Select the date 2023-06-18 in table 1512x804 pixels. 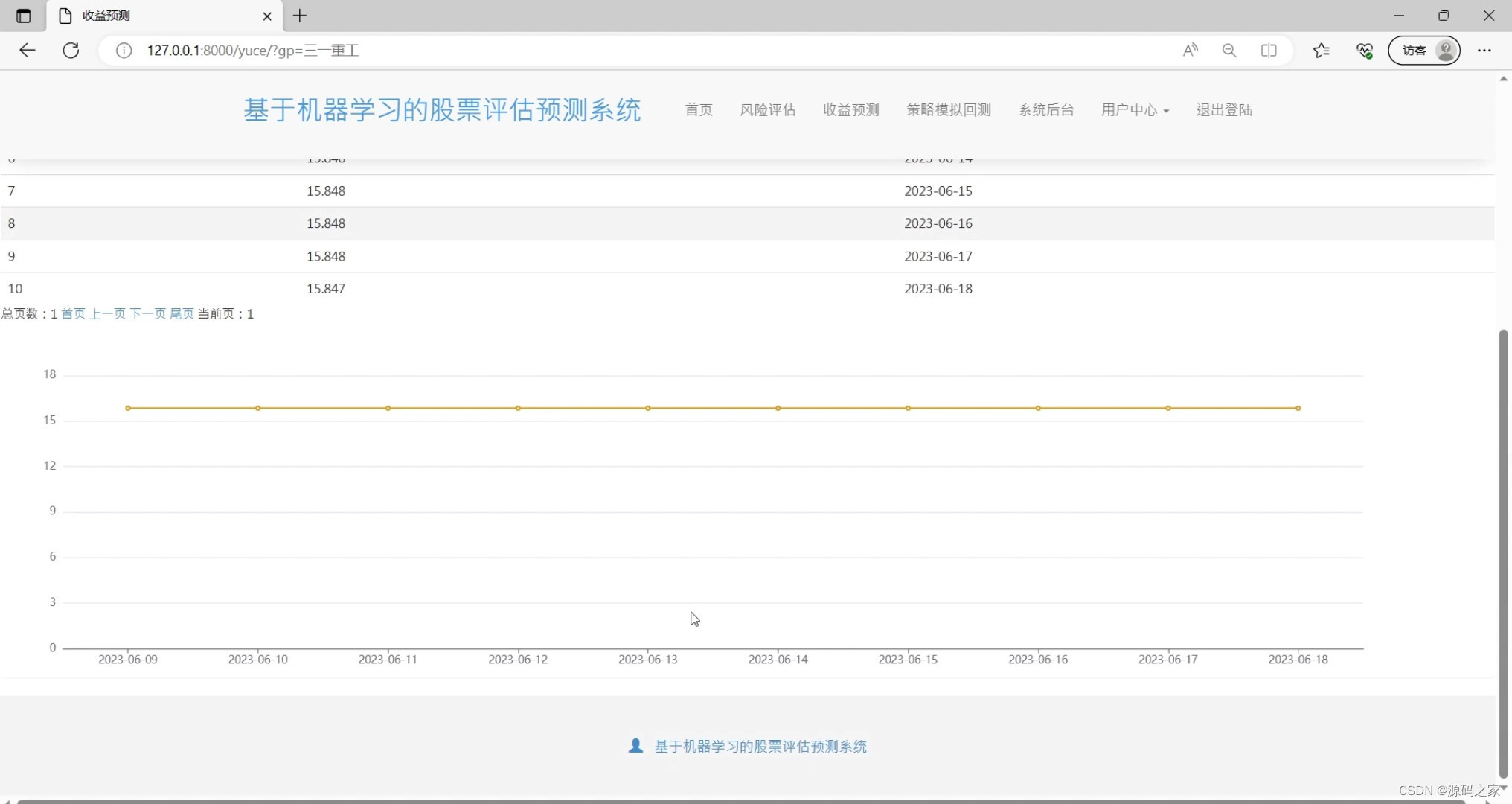click(938, 289)
